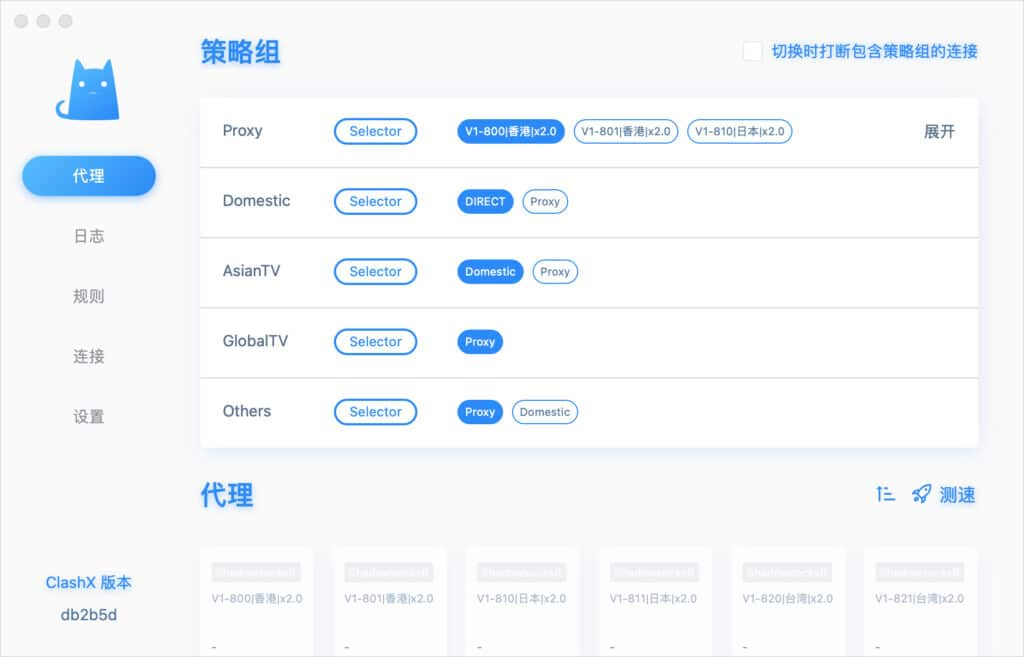Click the 测速 speed test button
Image resolution: width=1024 pixels, height=657 pixels.
coord(956,493)
